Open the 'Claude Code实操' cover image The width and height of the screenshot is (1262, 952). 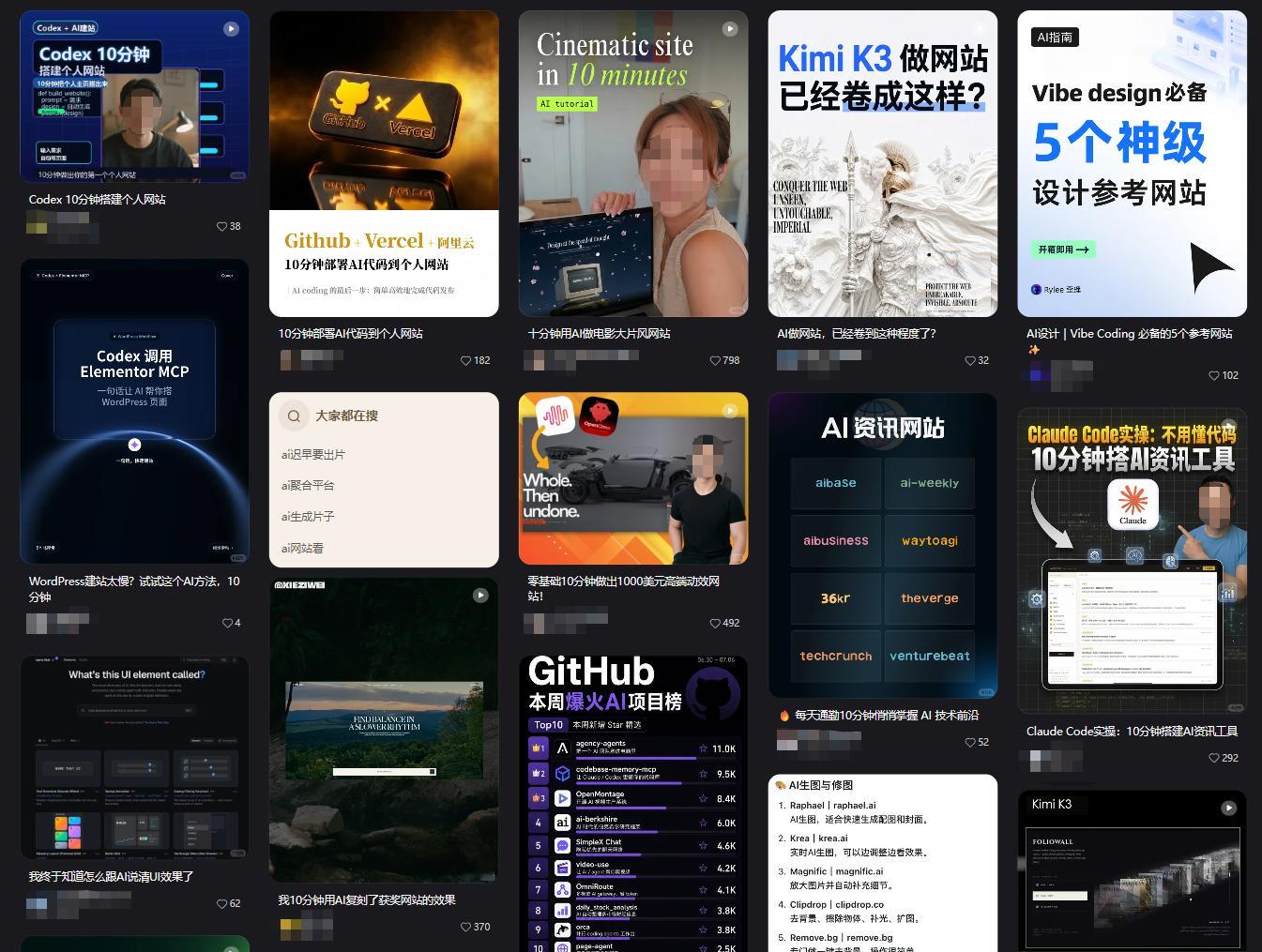(x=1133, y=561)
